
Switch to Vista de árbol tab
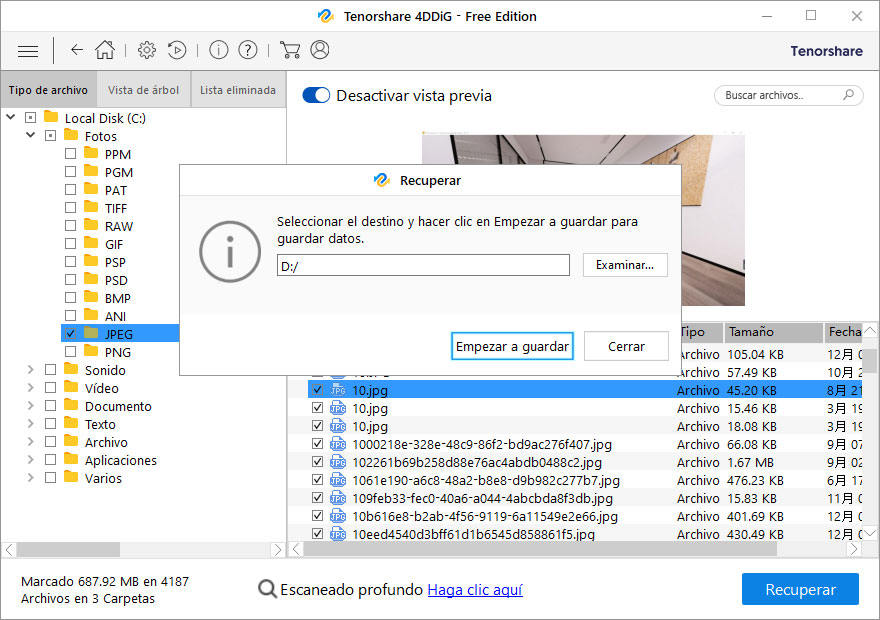pos(144,90)
